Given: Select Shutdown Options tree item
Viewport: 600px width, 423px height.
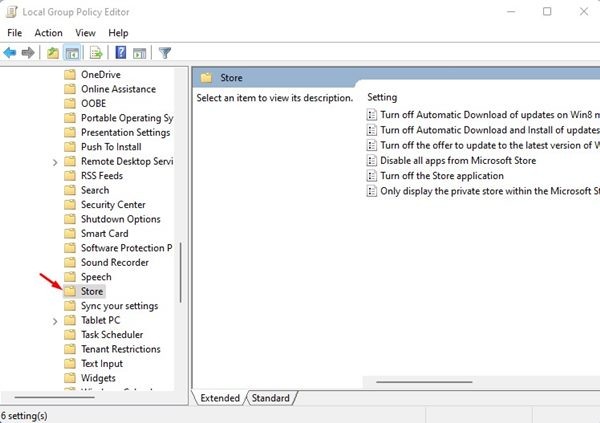Looking at the screenshot, I should (121, 219).
